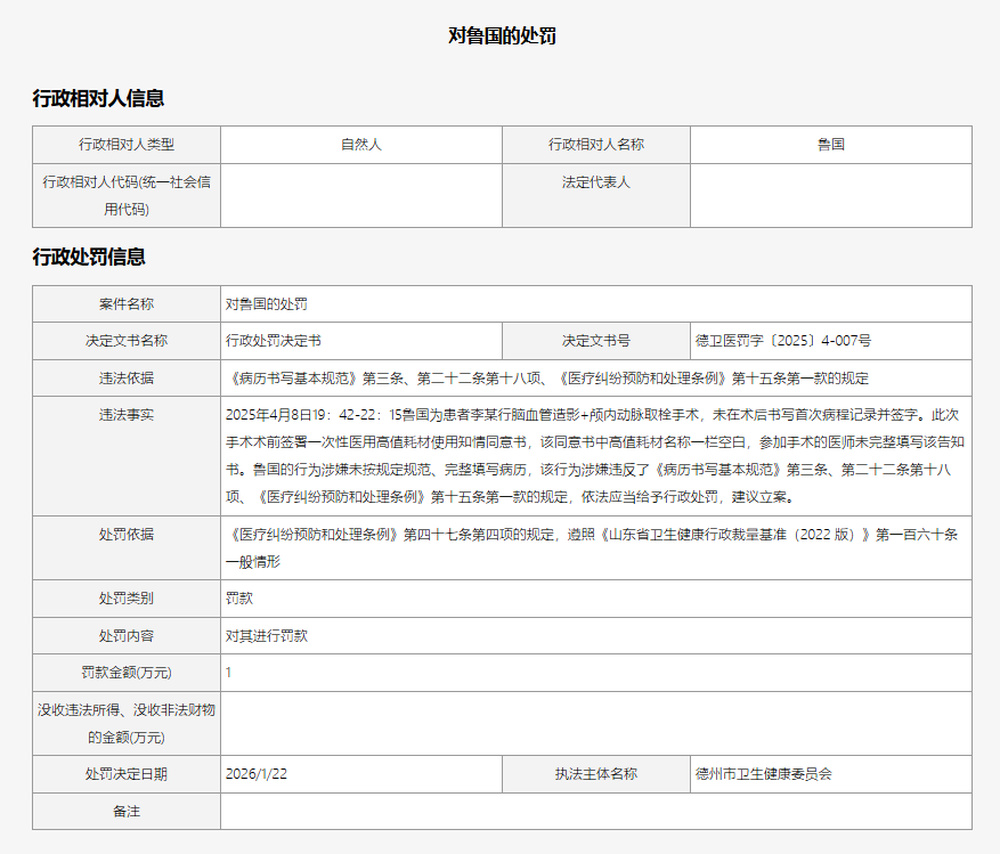Viewport: 1000px width, 854px height.
Task: Click the '处罚依据' row label
Action: (126, 535)
